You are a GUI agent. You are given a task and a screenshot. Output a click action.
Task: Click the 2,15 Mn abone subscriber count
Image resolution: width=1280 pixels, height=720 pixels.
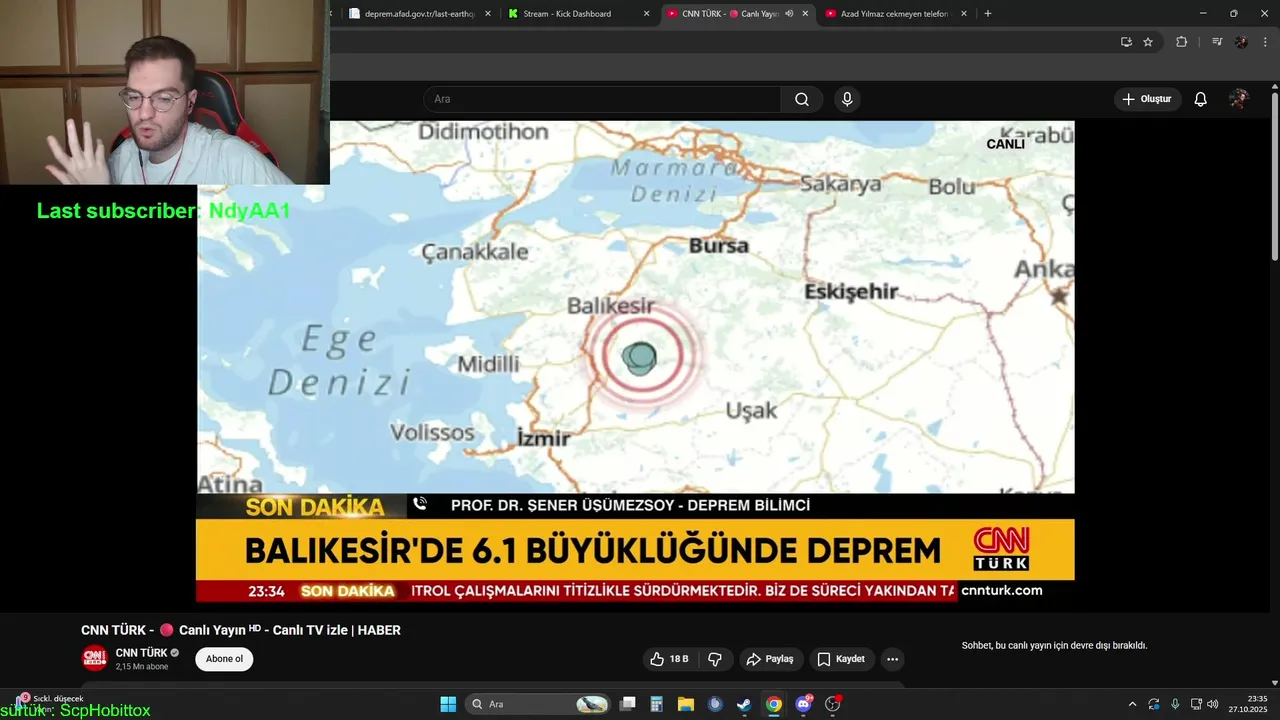[x=142, y=667]
